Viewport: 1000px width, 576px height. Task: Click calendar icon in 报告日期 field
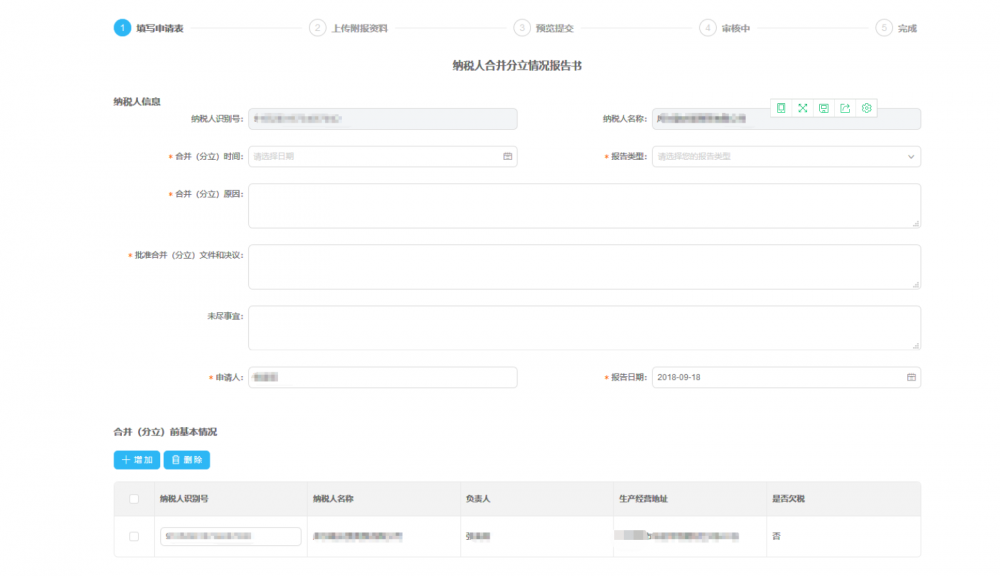click(911, 378)
